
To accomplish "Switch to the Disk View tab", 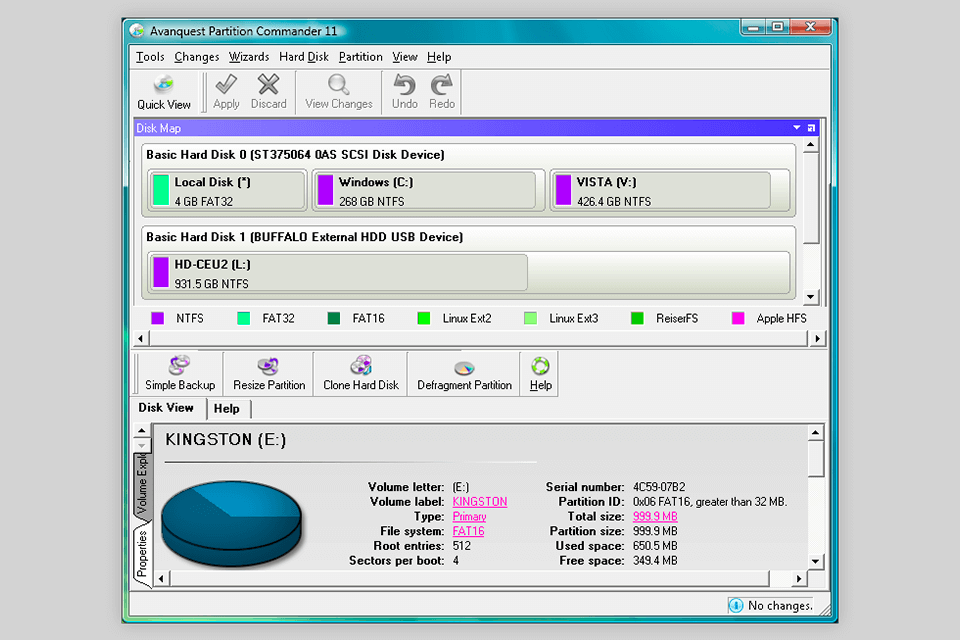I will pos(166,408).
